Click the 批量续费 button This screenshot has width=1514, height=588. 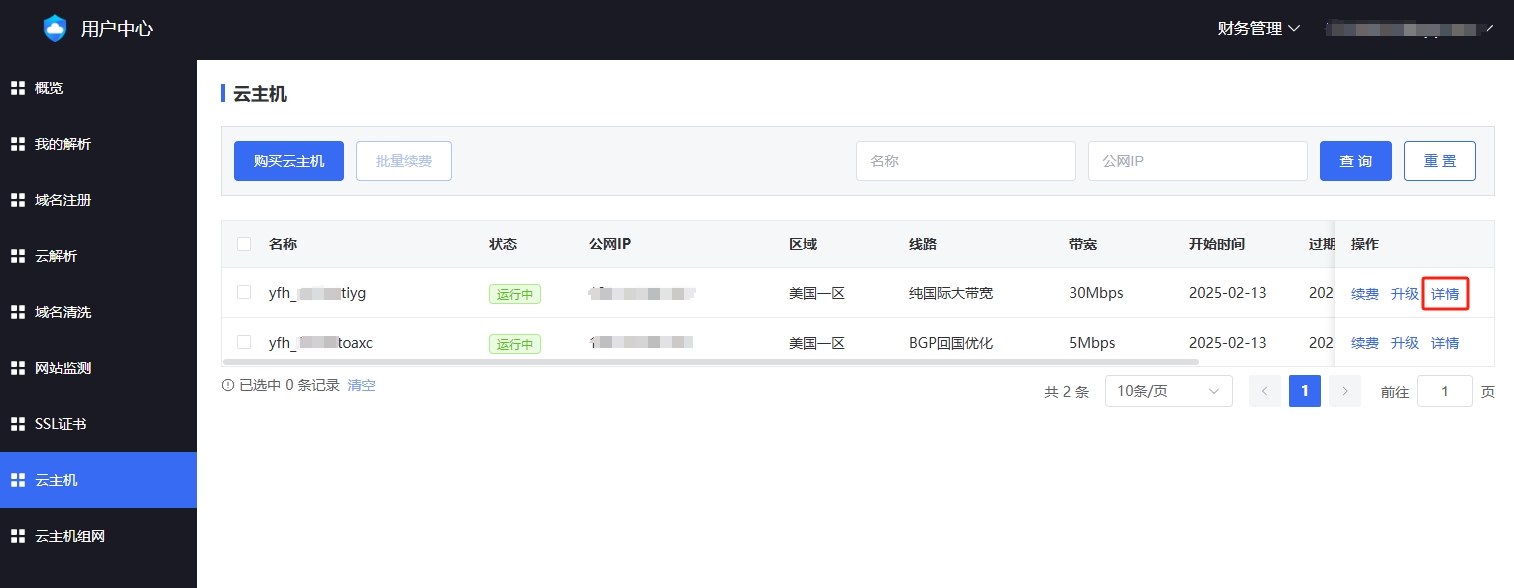tap(404, 161)
